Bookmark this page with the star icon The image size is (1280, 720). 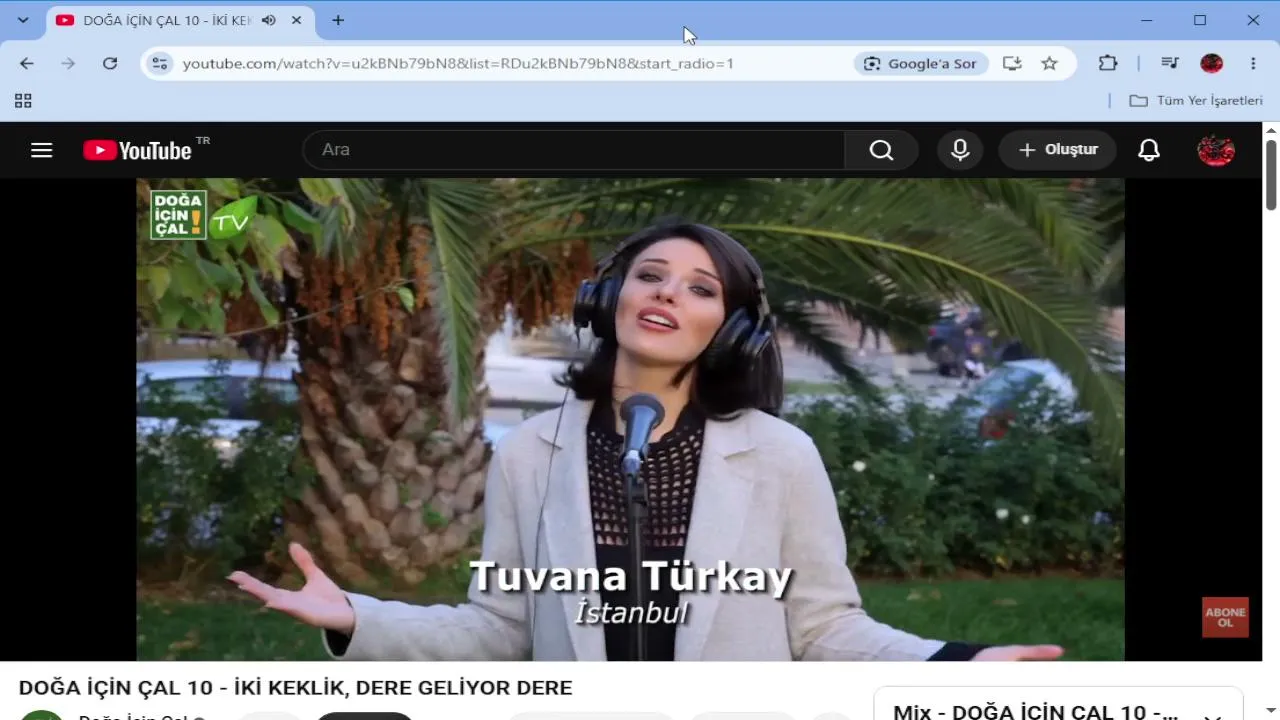1049,63
